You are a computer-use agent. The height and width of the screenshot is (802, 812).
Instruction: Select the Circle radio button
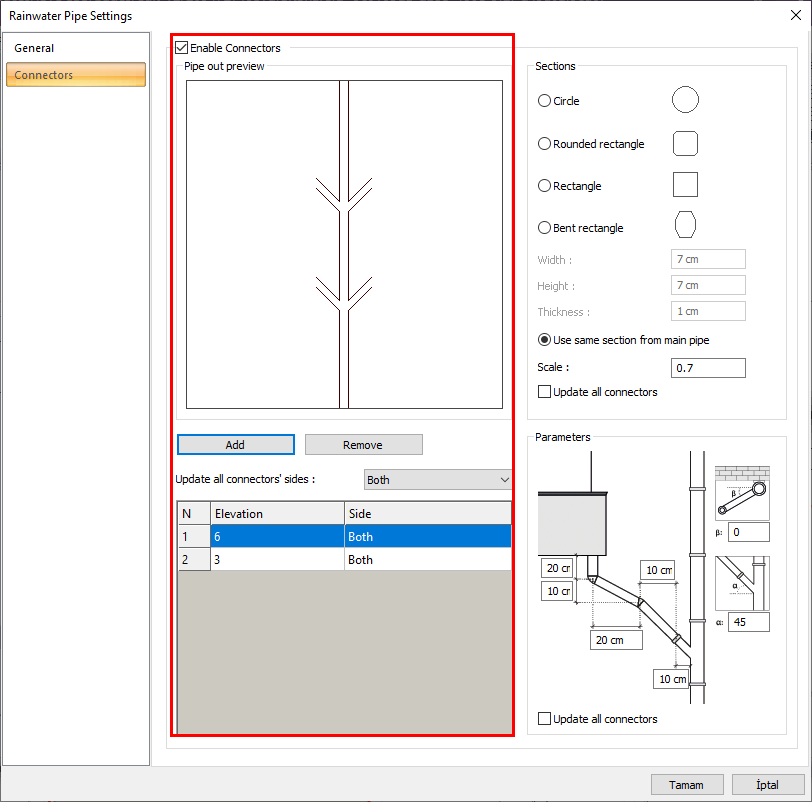(x=545, y=101)
